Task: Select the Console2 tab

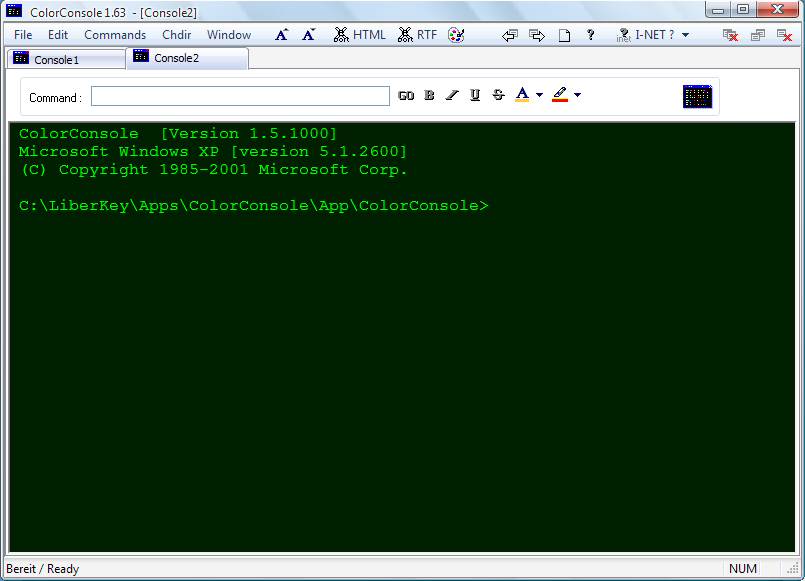Action: click(187, 58)
